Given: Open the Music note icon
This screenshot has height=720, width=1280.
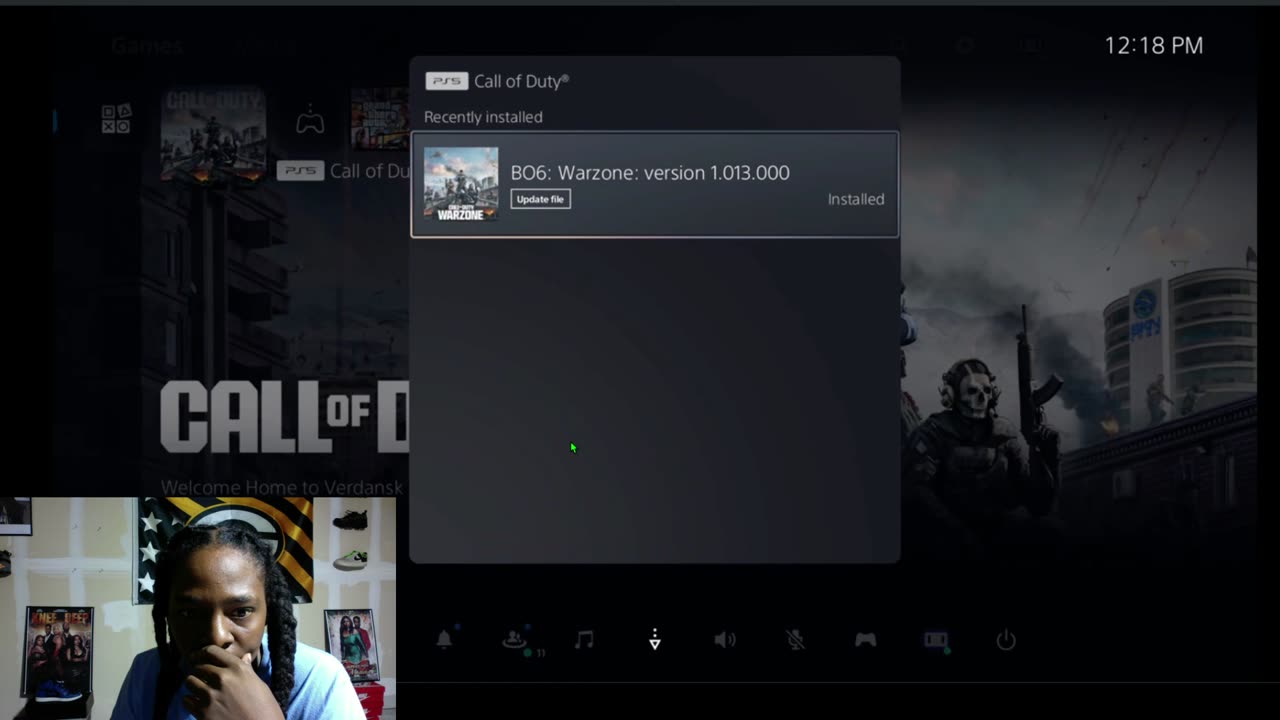Looking at the screenshot, I should [585, 640].
